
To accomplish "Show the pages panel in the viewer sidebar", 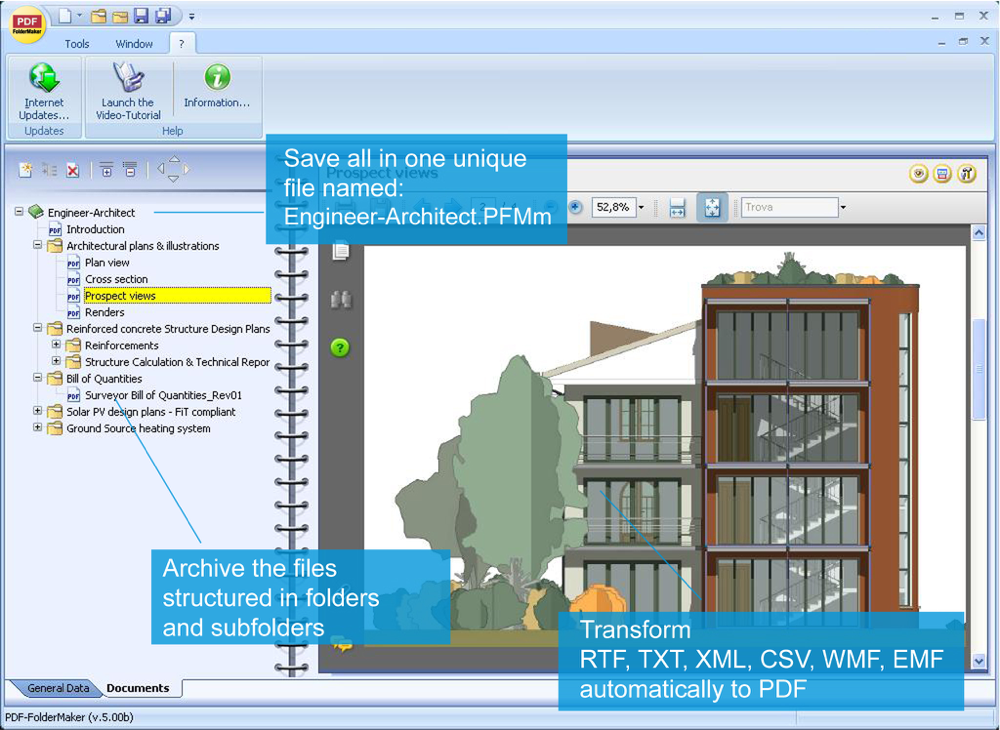I will (x=341, y=251).
